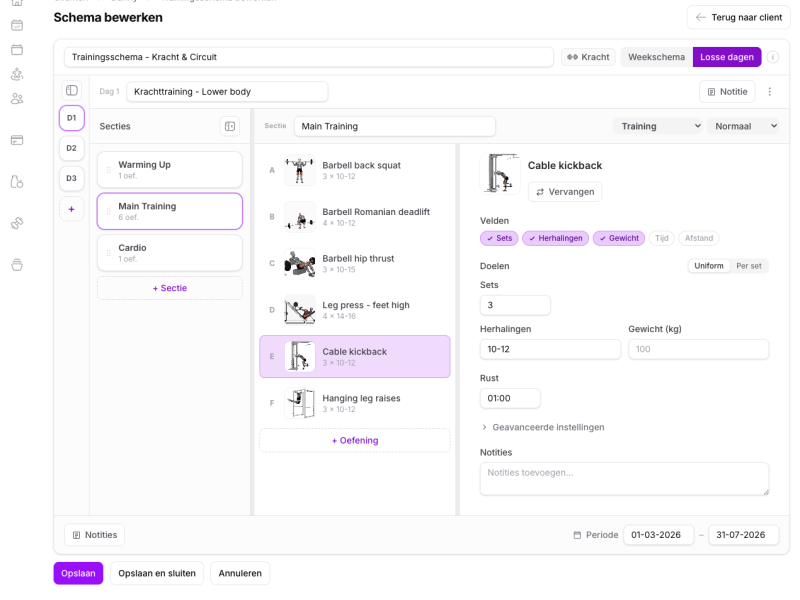Select Hanging leg raises exercise
The height and width of the screenshot is (600, 800).
click(x=355, y=403)
